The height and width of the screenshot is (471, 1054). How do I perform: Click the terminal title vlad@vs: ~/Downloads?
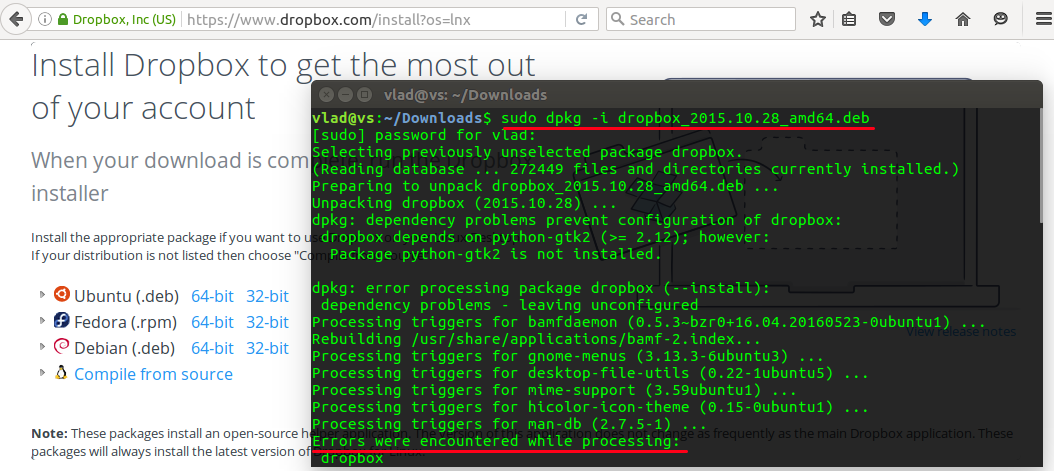(465, 95)
